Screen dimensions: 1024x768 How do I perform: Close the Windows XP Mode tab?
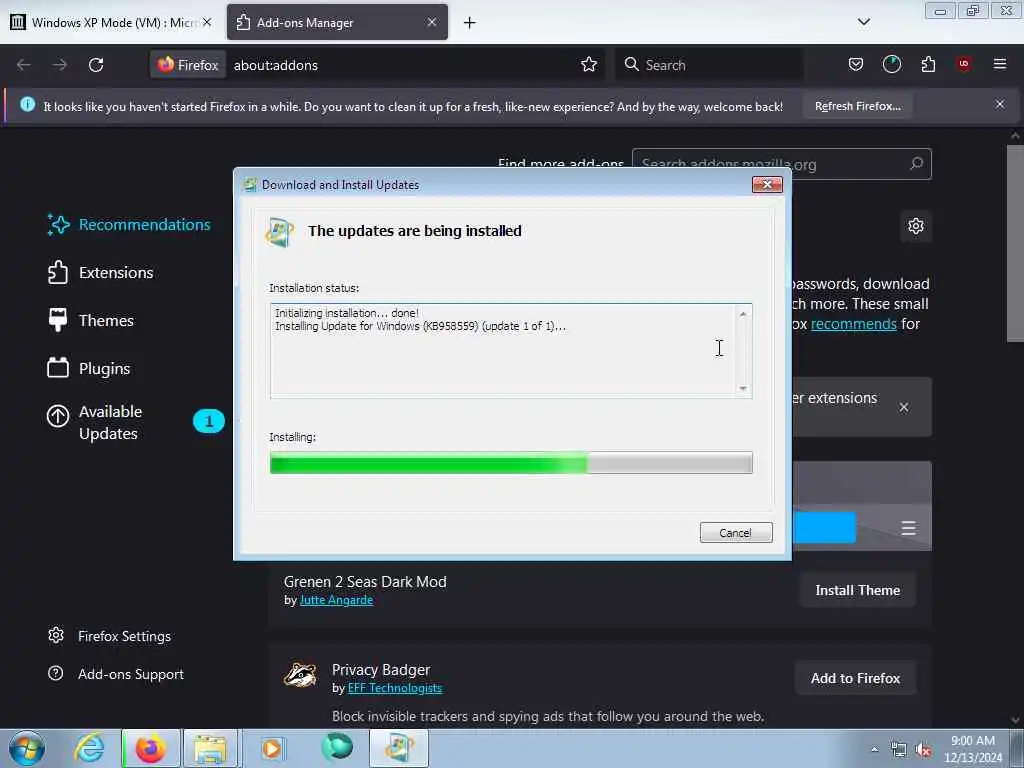[x=207, y=22]
